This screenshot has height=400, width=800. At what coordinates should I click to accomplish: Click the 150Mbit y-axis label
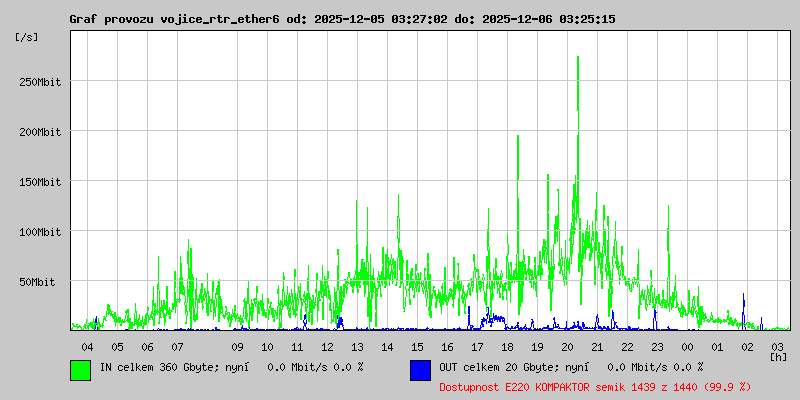point(40,182)
